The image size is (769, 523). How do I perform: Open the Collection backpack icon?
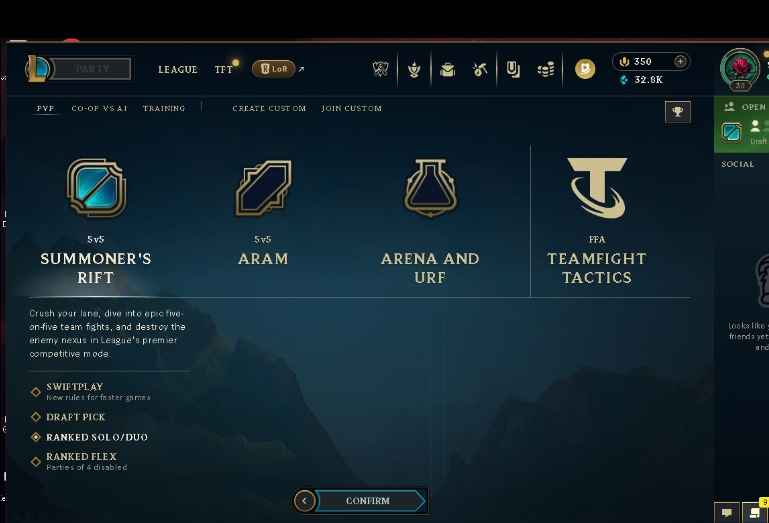coord(447,70)
